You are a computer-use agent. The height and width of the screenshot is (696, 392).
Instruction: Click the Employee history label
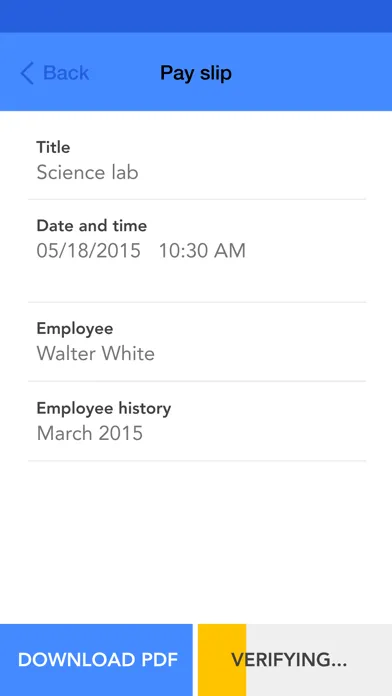pos(103,408)
